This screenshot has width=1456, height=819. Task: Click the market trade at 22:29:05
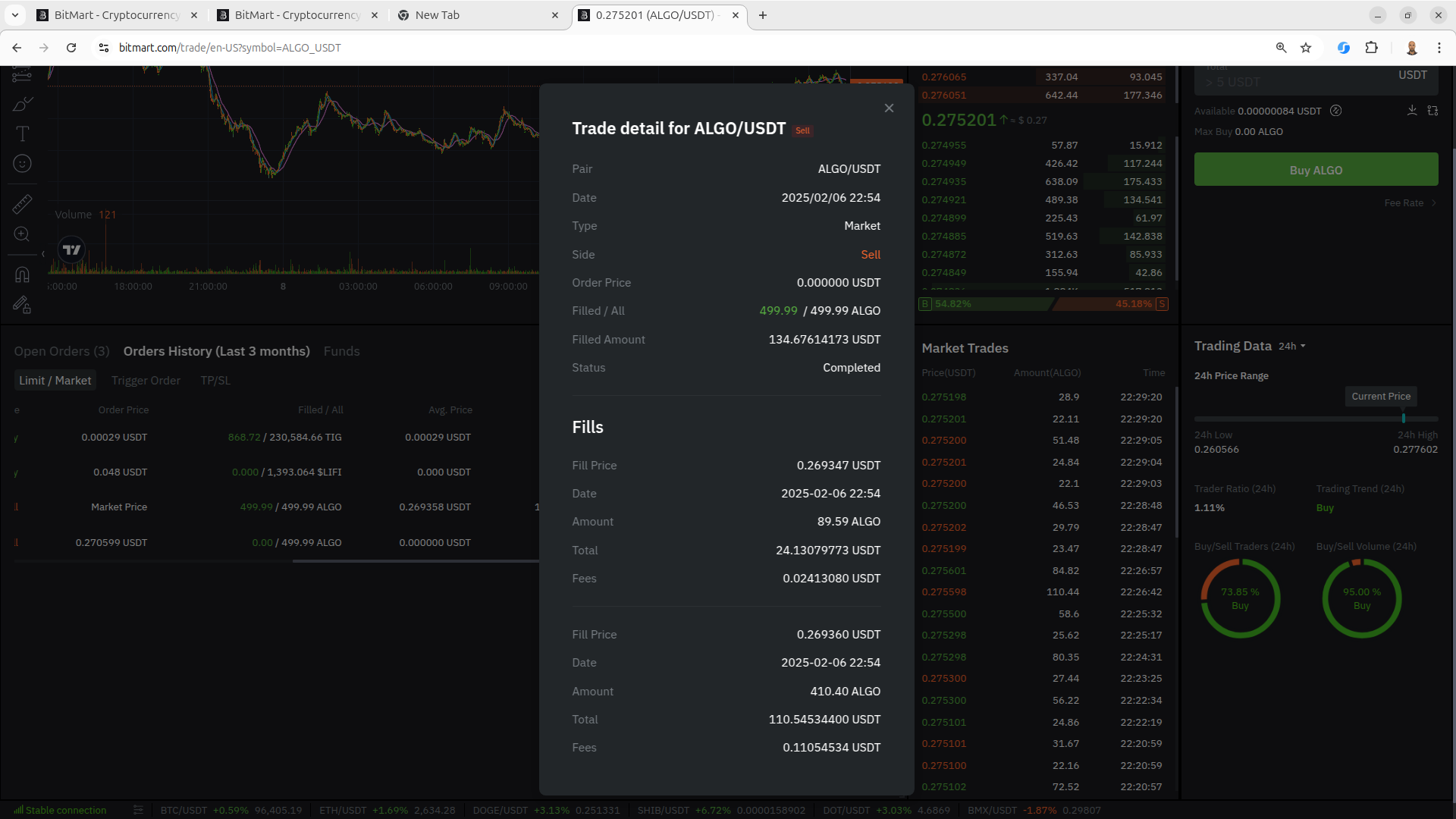1042,441
